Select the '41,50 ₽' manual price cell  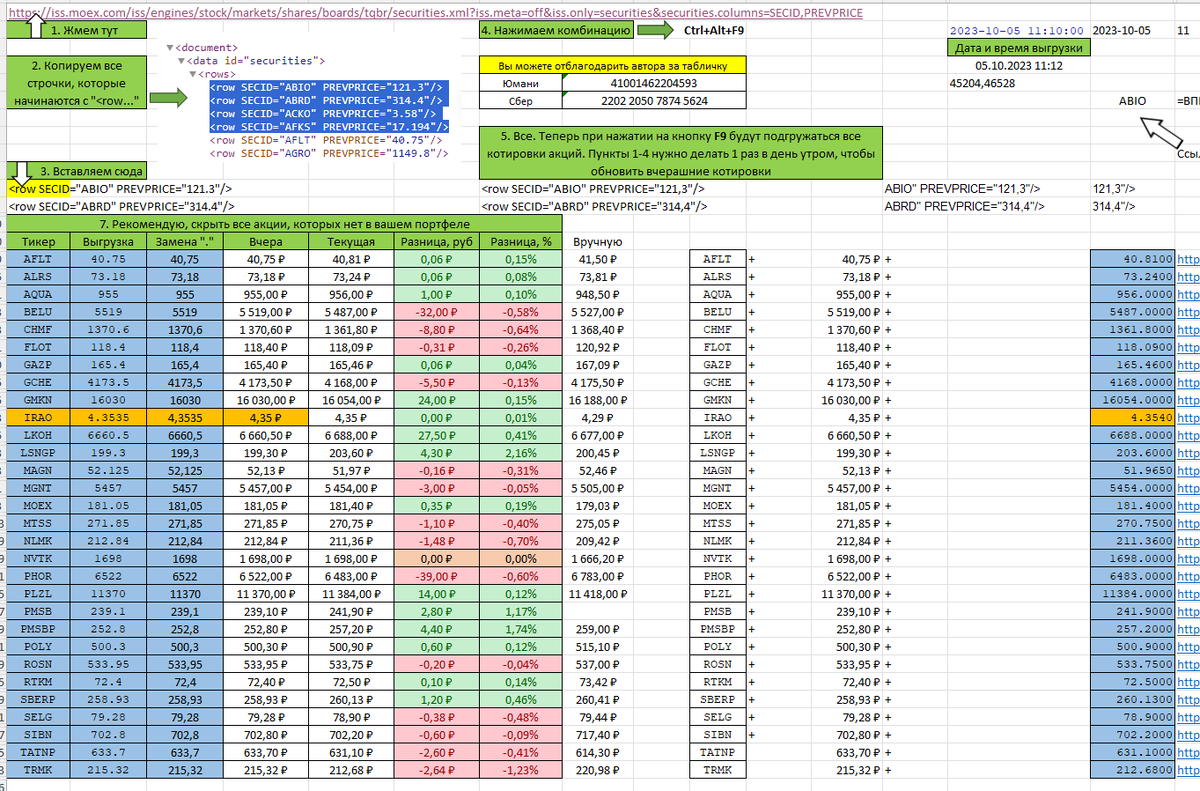pos(597,259)
